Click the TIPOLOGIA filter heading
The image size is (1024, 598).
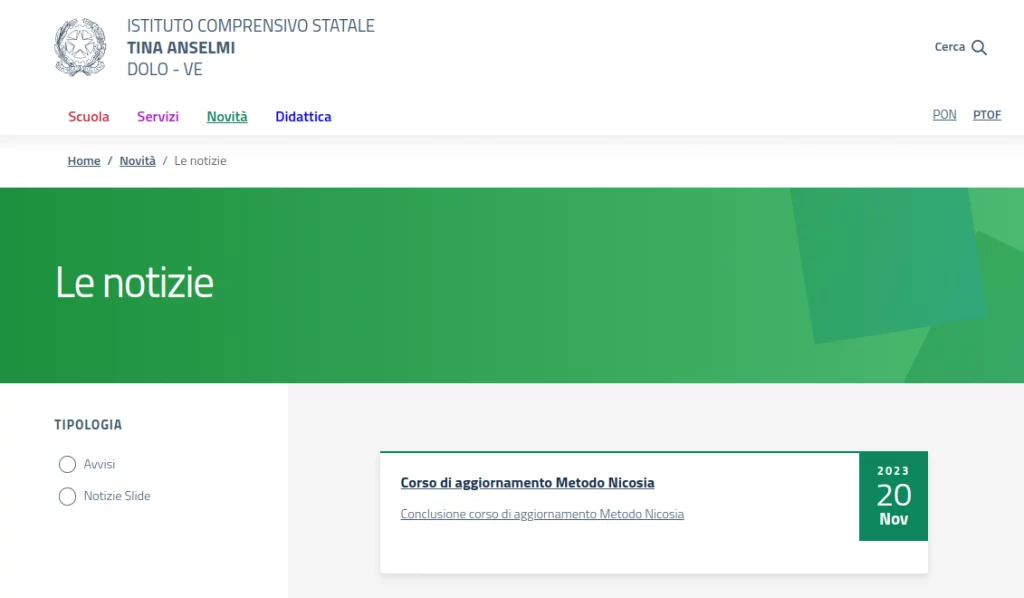point(88,425)
